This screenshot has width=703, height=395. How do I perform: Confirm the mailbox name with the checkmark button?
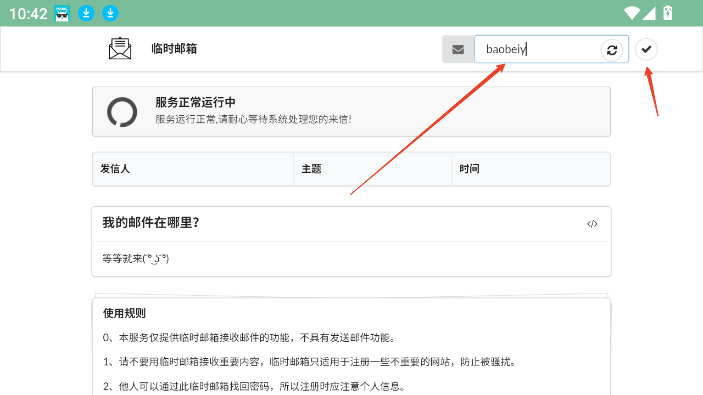[x=646, y=49]
